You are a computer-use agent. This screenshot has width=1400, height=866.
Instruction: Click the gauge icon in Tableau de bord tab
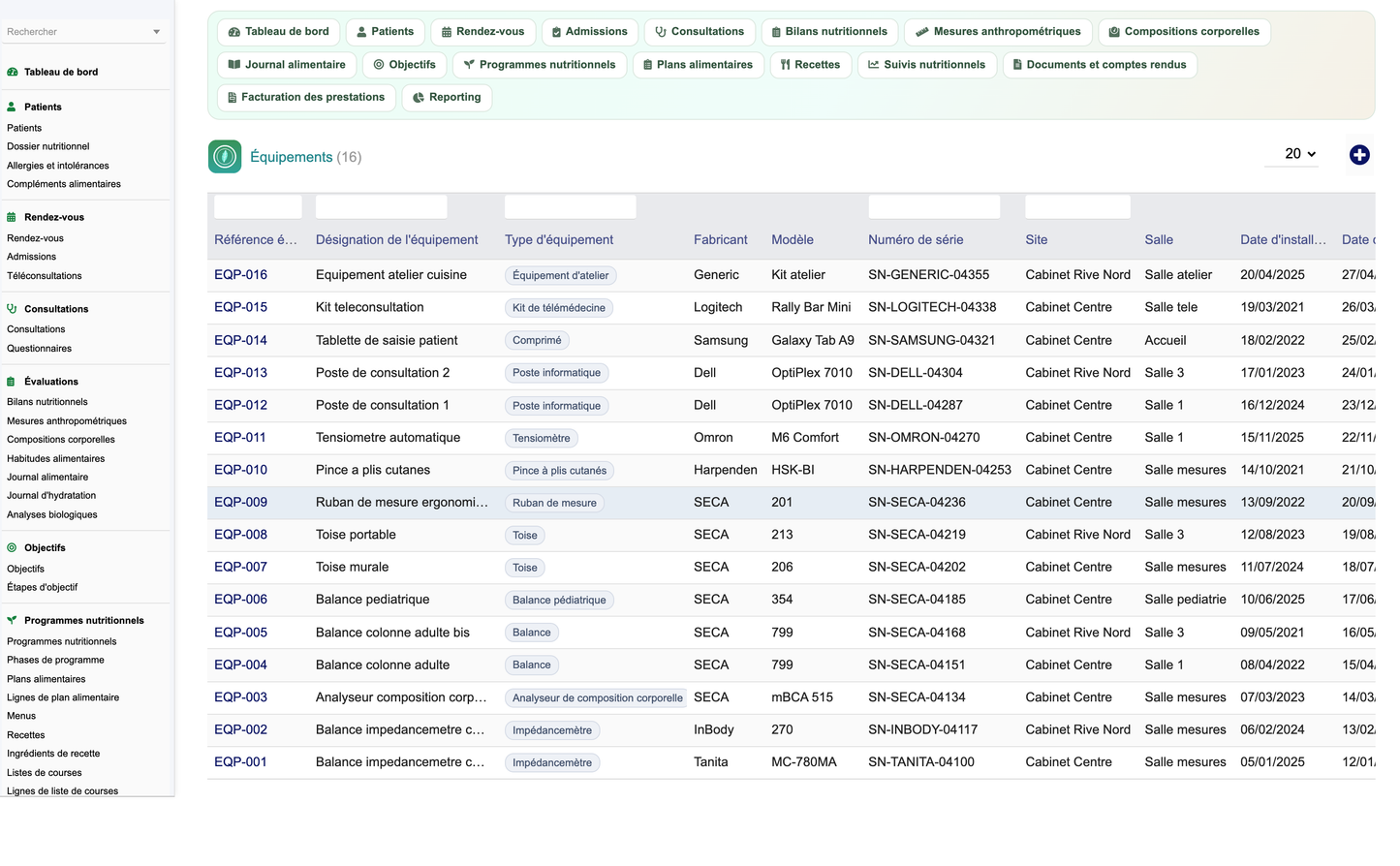[233, 32]
